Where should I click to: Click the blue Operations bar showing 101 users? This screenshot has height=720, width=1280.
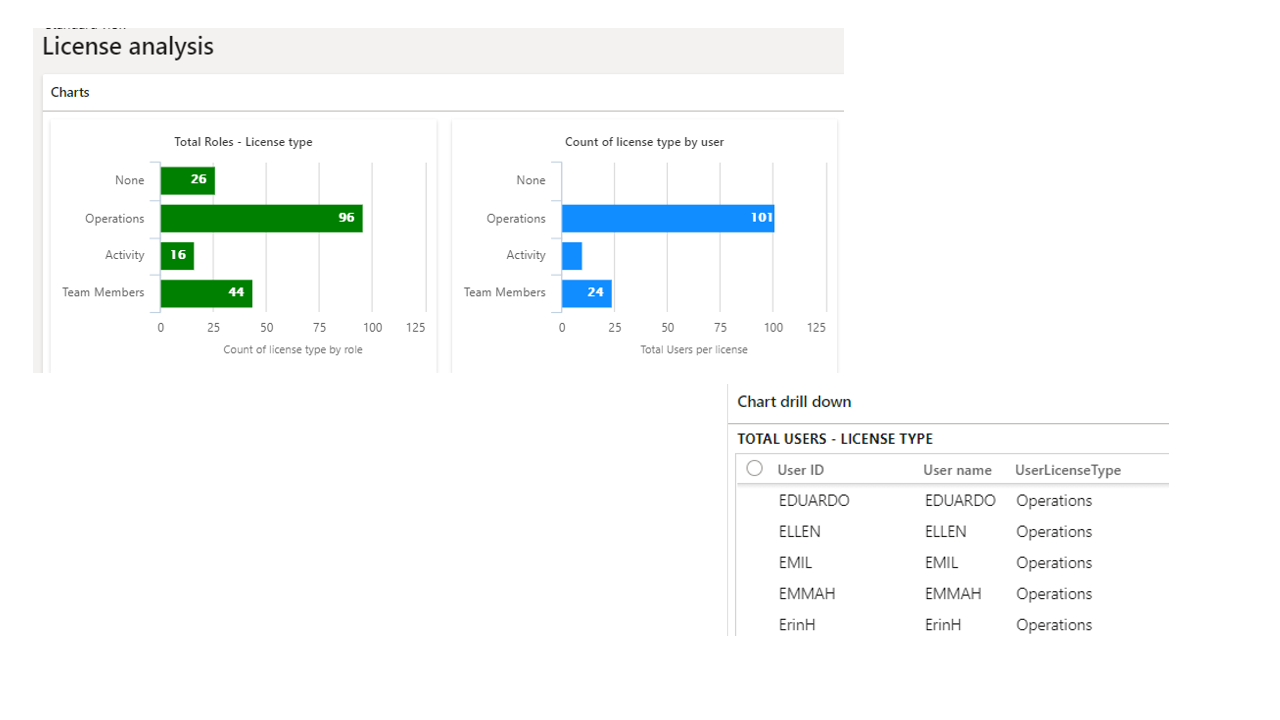667,218
